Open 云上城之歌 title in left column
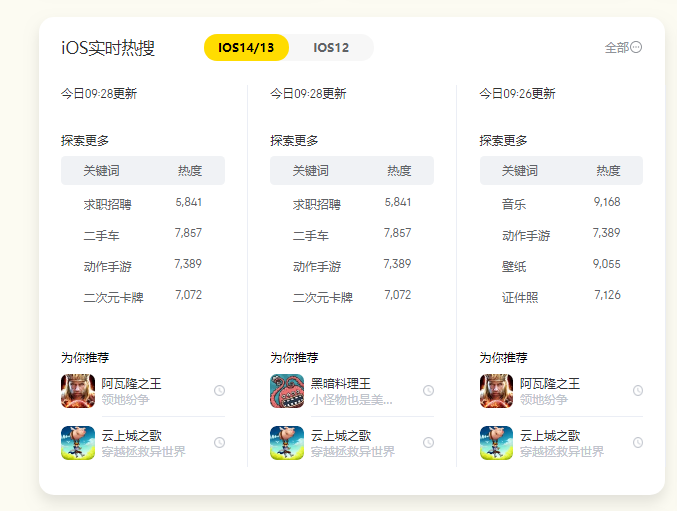The width and height of the screenshot is (677, 511). point(131,435)
